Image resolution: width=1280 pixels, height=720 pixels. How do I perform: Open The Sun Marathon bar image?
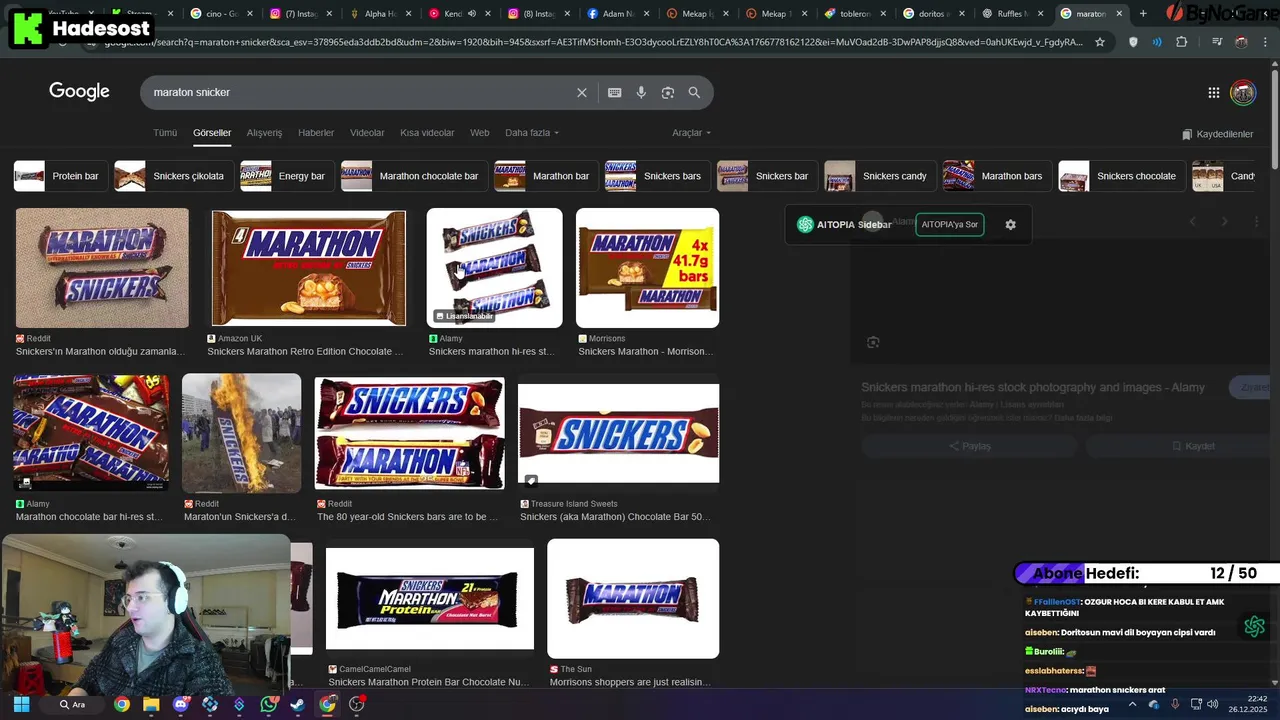[x=633, y=599]
